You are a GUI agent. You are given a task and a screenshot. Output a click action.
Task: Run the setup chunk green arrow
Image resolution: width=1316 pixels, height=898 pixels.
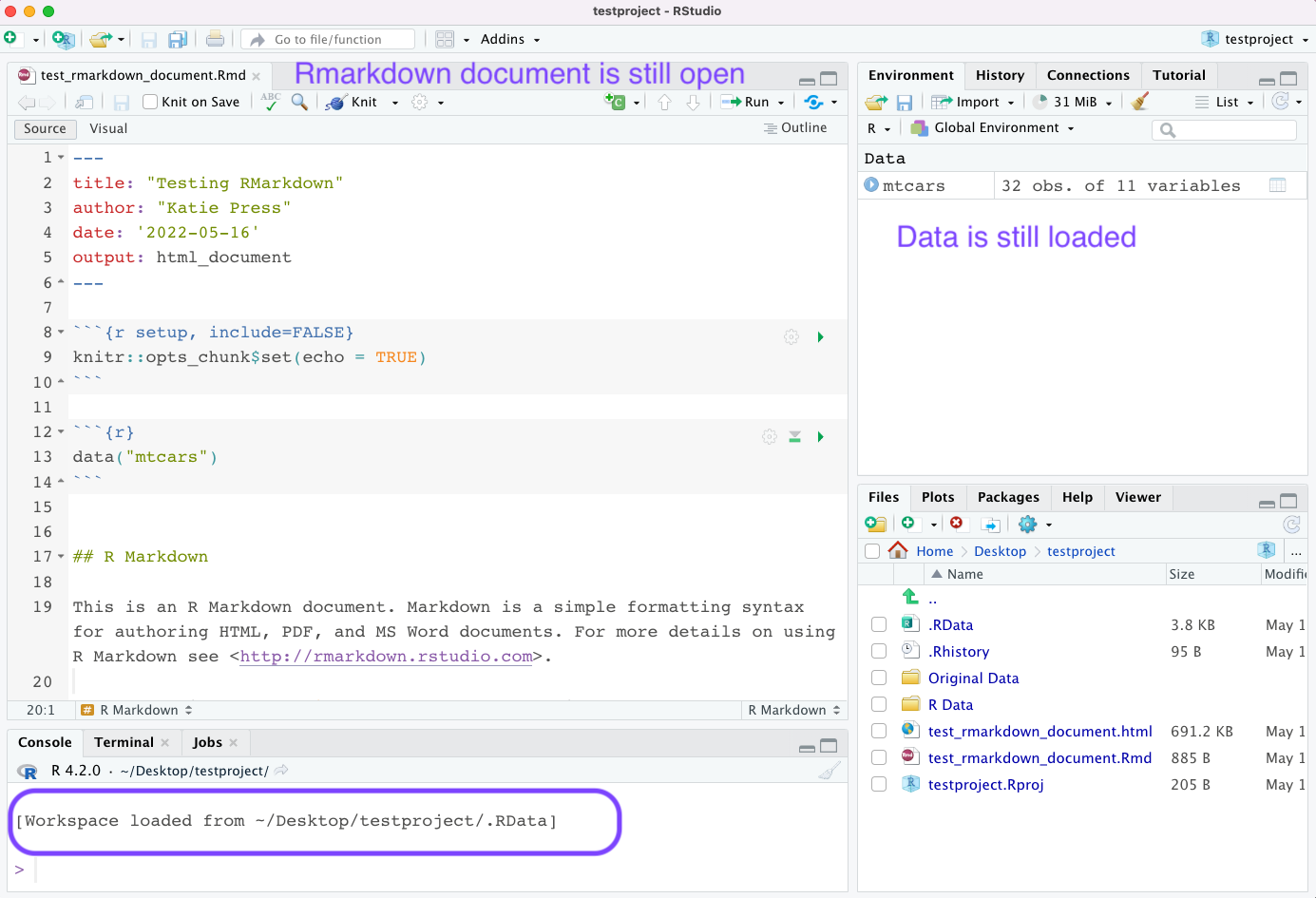pyautogui.click(x=820, y=337)
